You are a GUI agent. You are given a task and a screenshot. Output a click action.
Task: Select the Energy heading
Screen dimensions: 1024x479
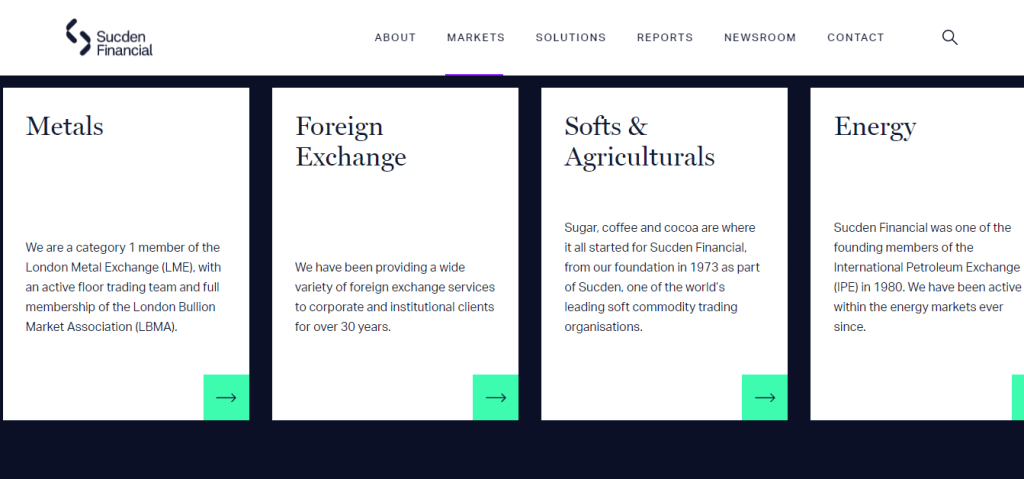click(x=875, y=127)
